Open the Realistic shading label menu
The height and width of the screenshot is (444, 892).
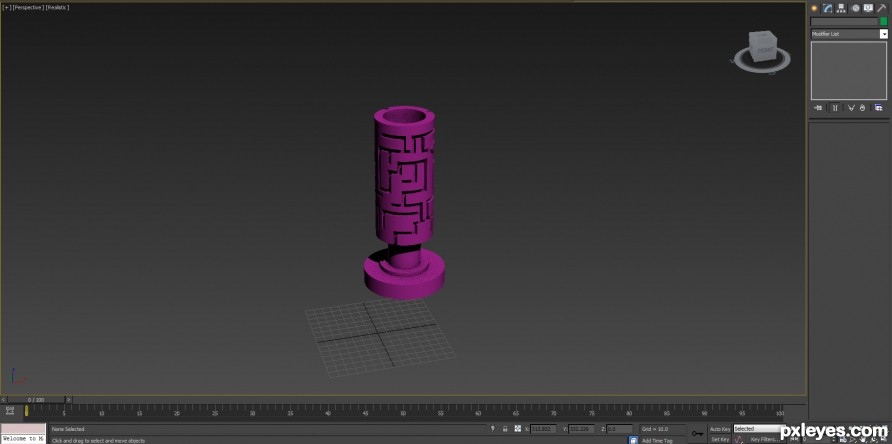[57, 7]
